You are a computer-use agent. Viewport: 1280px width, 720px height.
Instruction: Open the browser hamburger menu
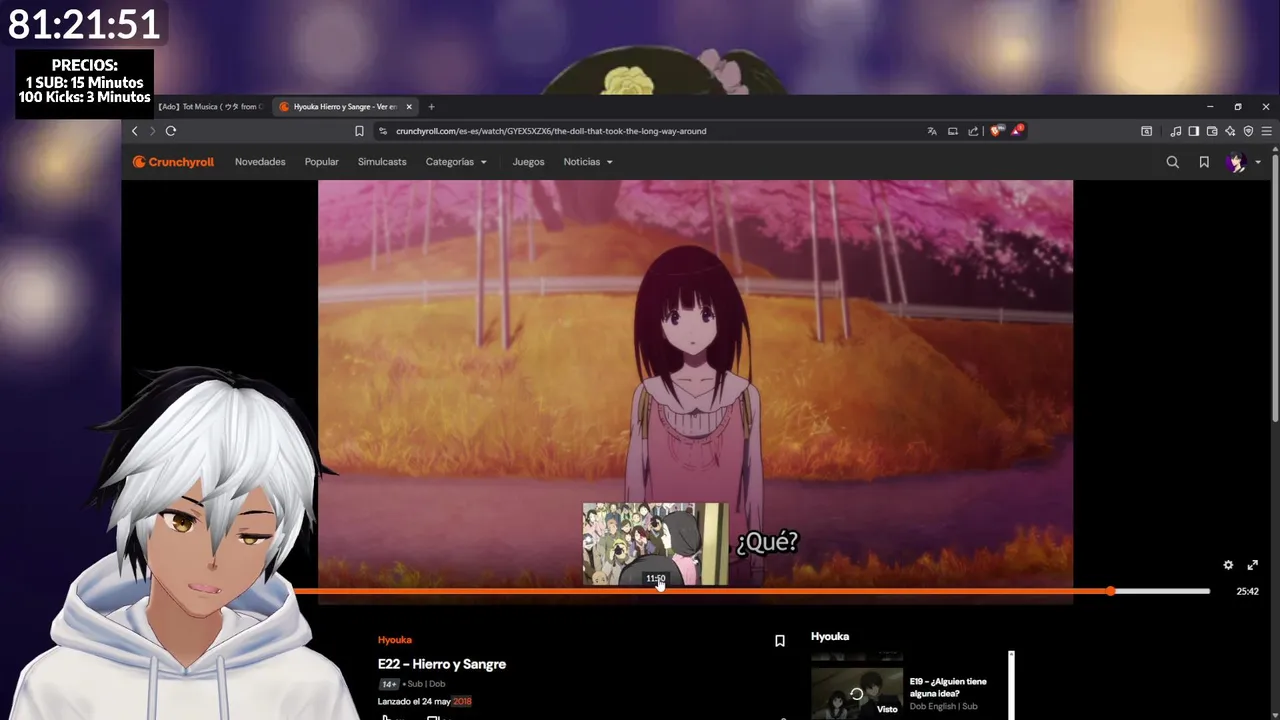click(x=1266, y=131)
